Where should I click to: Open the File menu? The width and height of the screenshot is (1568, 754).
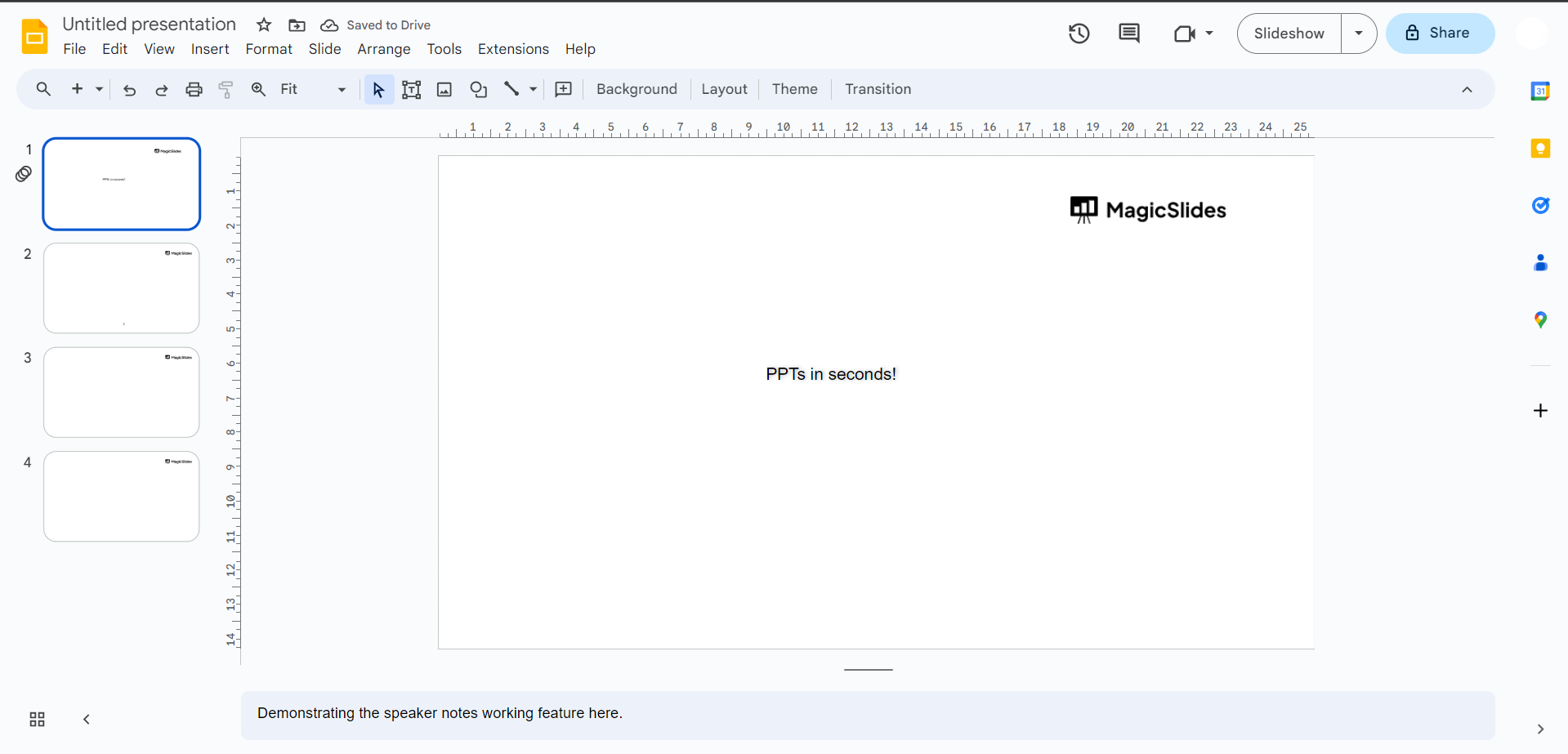pos(74,49)
